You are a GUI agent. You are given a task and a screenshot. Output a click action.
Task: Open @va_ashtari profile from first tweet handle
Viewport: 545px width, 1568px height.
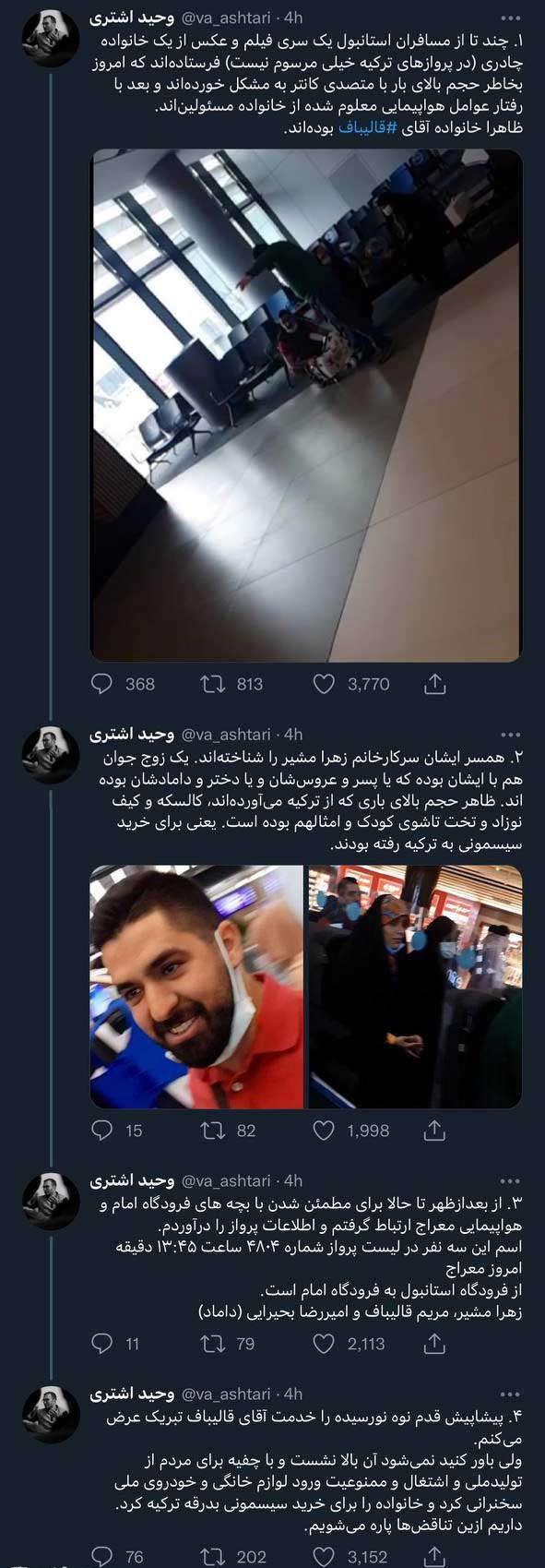pyautogui.click(x=226, y=18)
